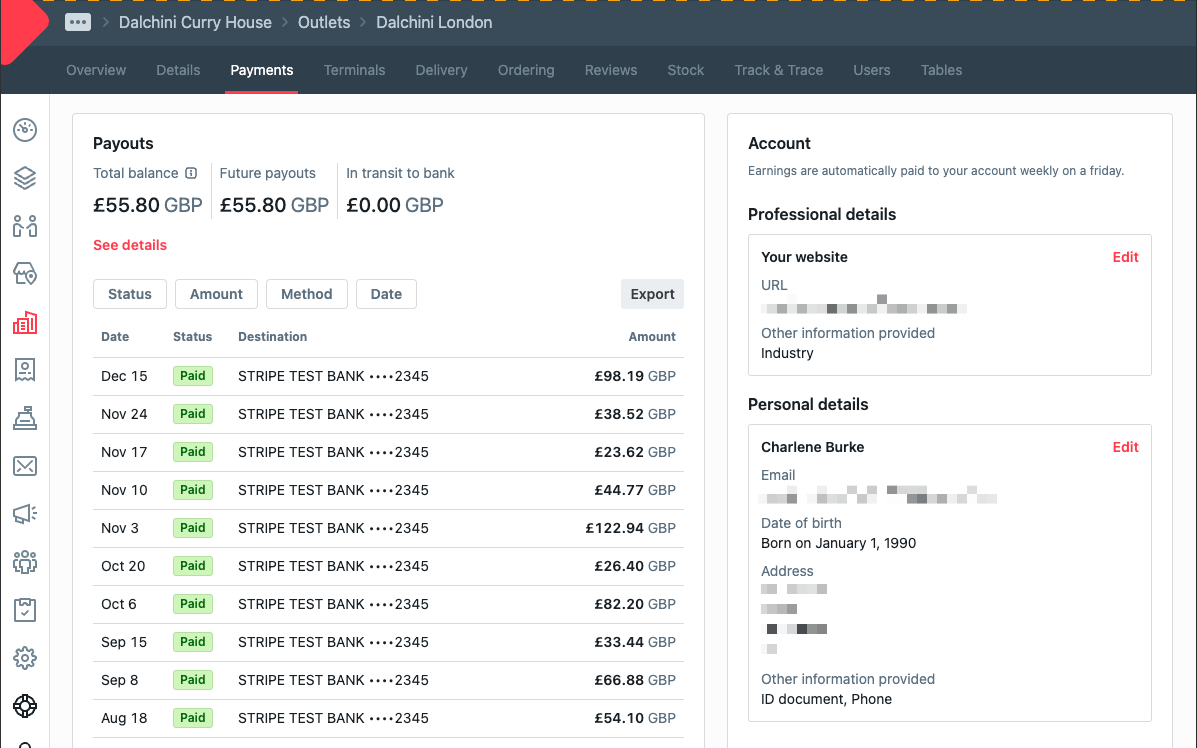
Task: Click the stacked layers sidebar icon
Action: (25, 178)
